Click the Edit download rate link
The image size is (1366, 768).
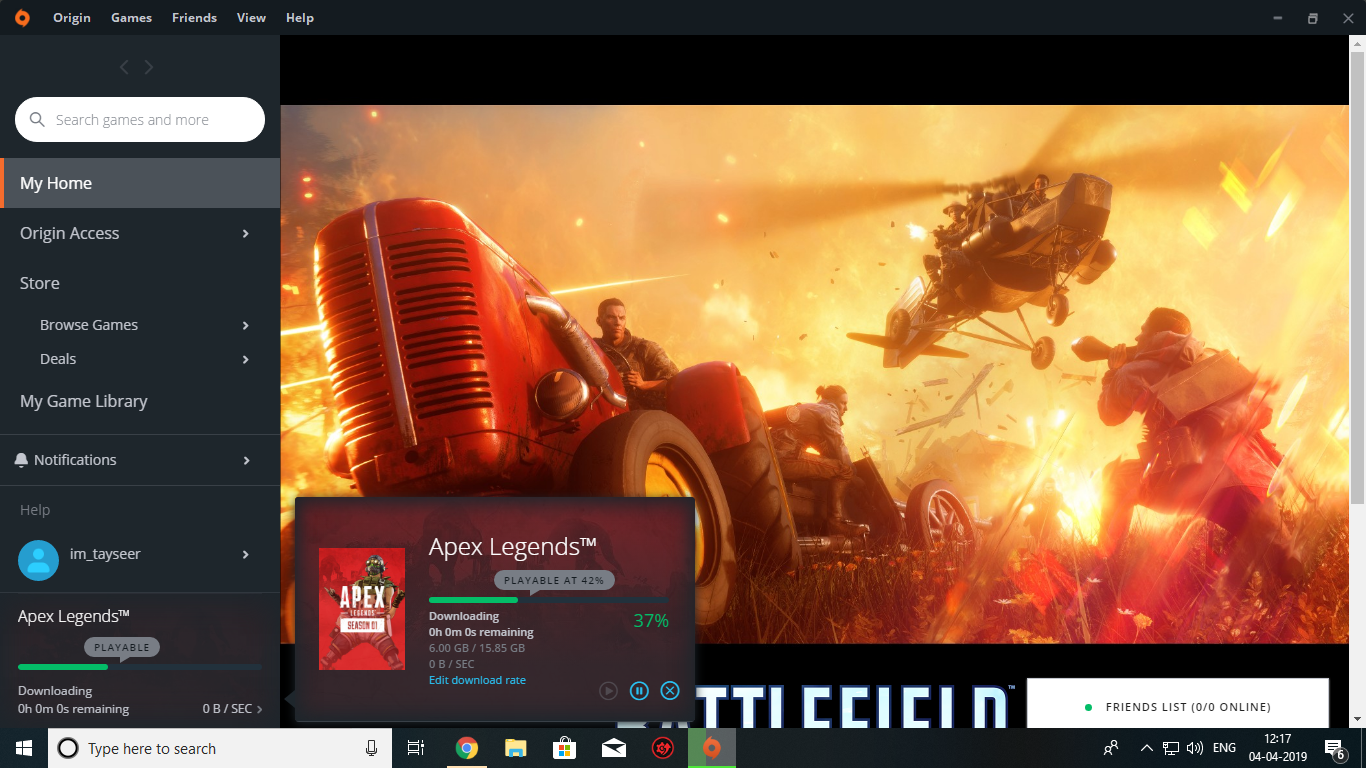477,680
